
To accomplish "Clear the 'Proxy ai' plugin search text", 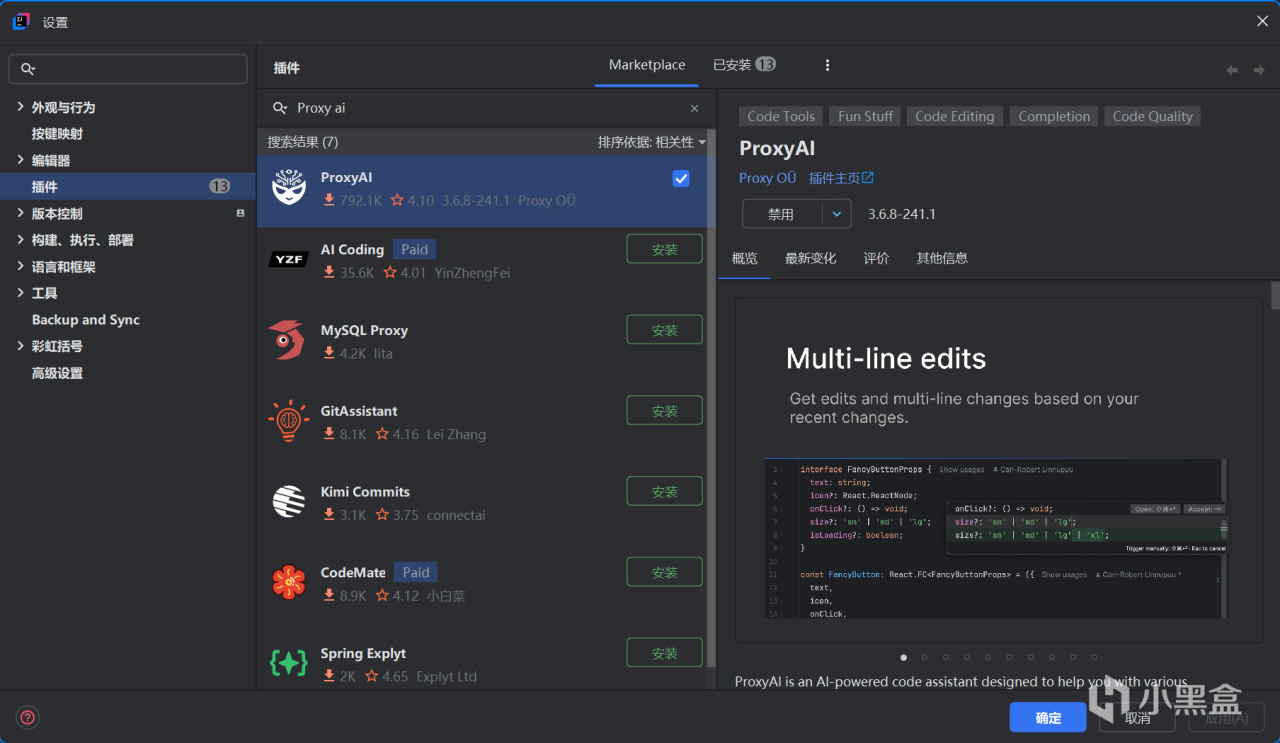I will point(695,108).
